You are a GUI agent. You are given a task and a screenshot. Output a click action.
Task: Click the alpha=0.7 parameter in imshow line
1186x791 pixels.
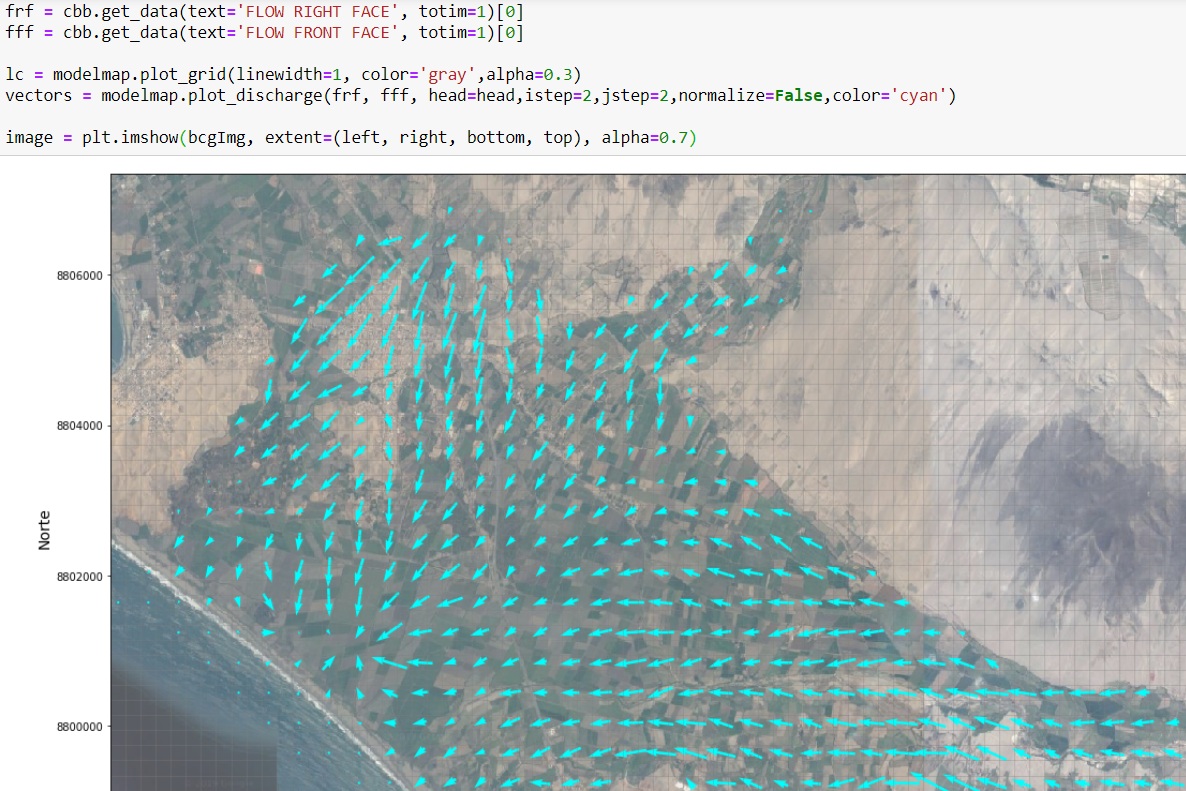coord(644,138)
